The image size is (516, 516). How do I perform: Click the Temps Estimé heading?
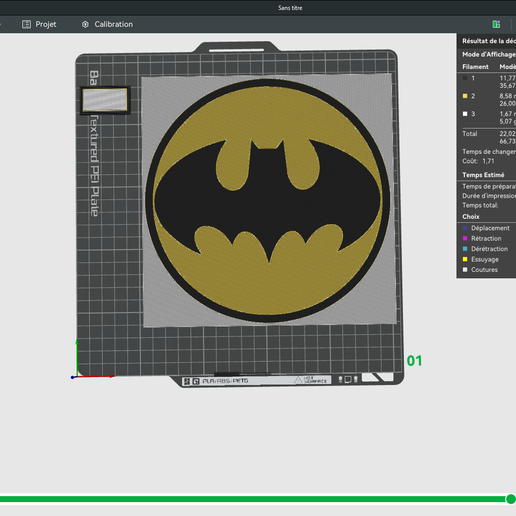click(x=483, y=175)
